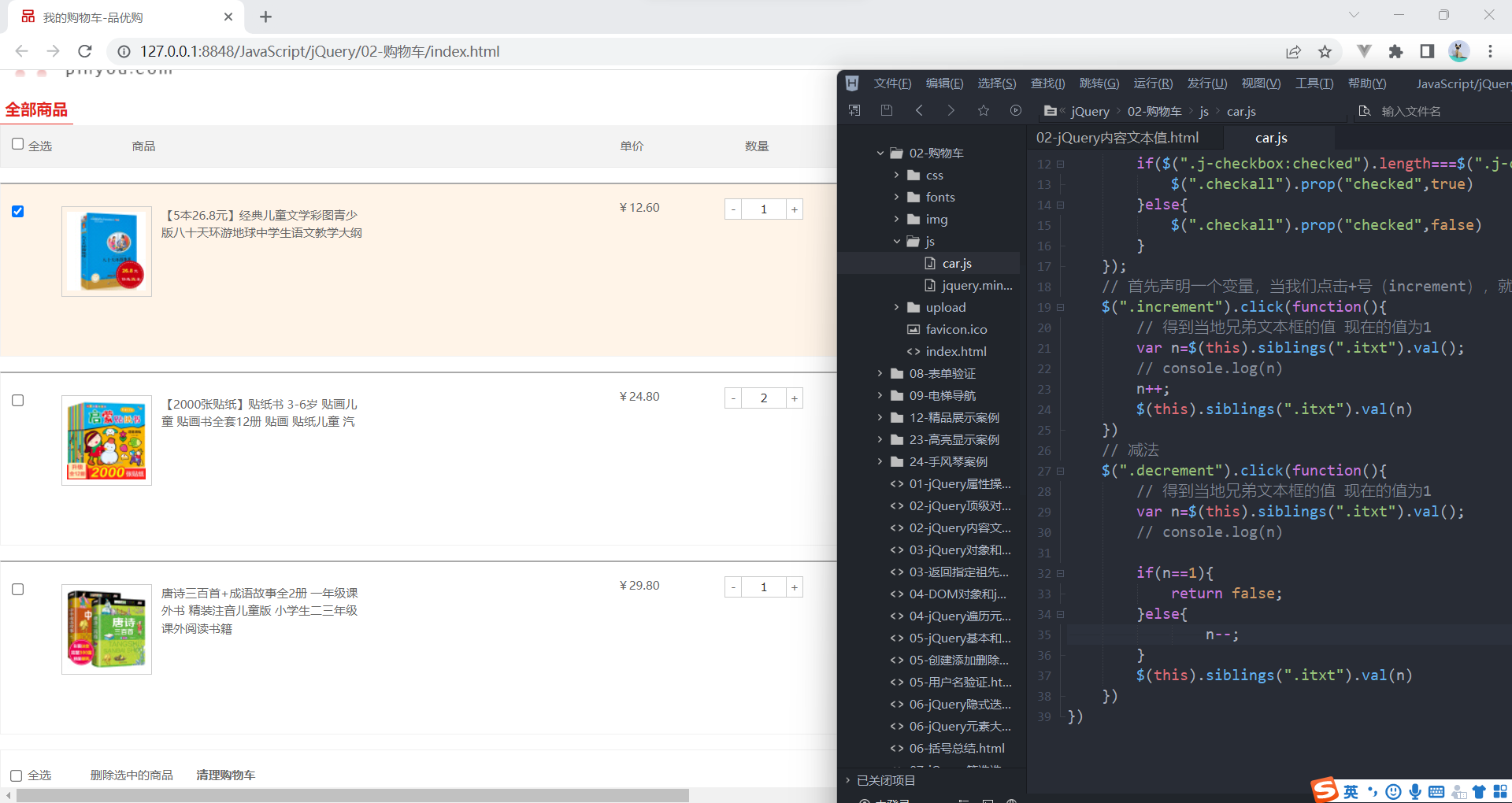The height and width of the screenshot is (803, 1512).
Task: Expand the upload folder in project tree
Action: 895,307
